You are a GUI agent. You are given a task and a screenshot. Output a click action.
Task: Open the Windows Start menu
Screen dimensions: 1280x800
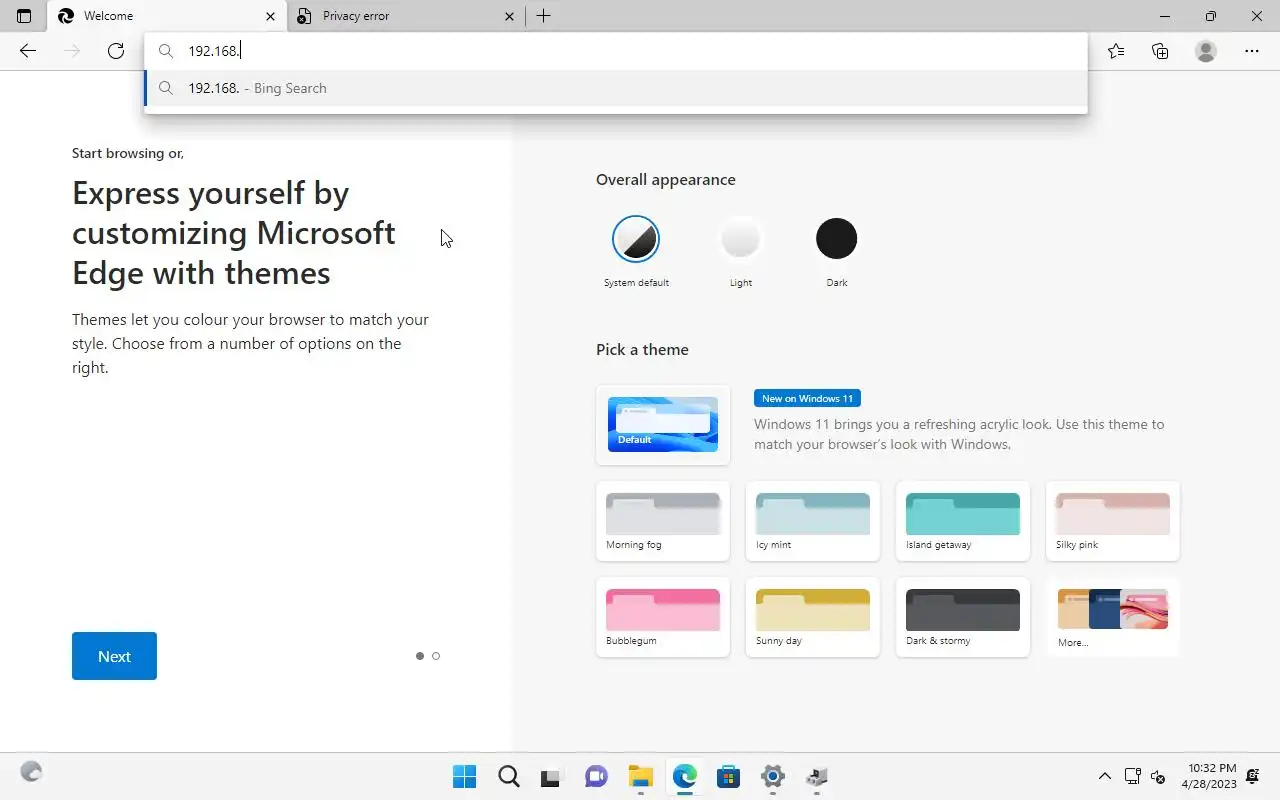pyautogui.click(x=465, y=776)
